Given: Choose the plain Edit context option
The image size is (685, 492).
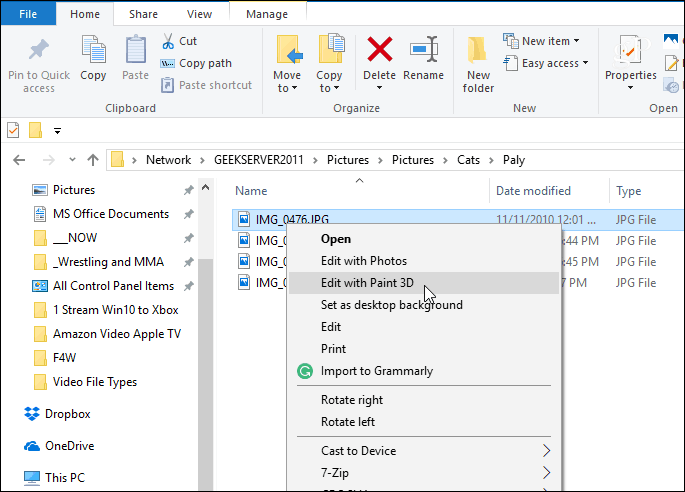Looking at the screenshot, I should (x=424, y=327).
